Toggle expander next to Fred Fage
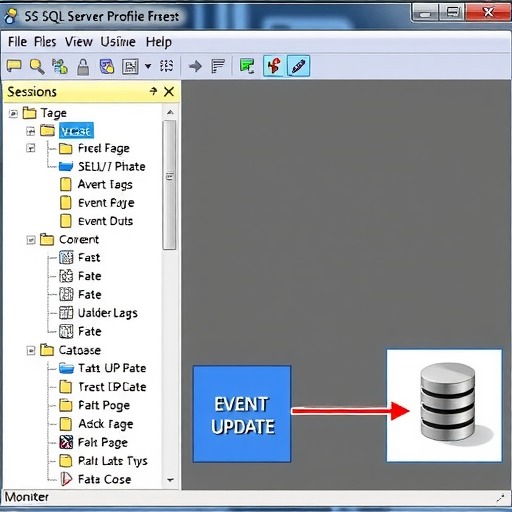Screen dimensions: 512x512 [x=30, y=148]
